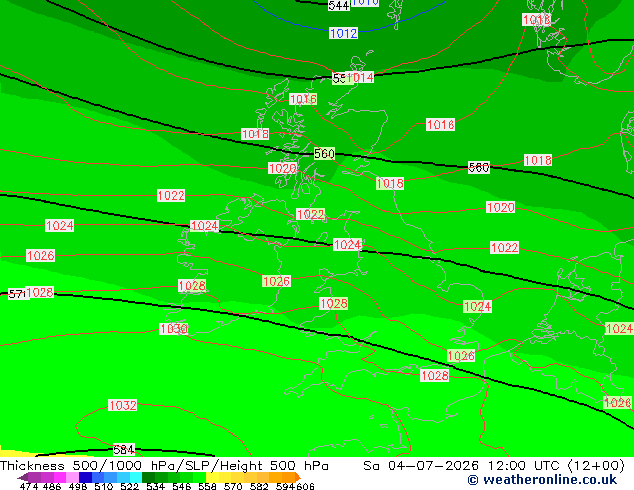Select legend value 558
The image size is (634, 490).
click(x=207, y=486)
